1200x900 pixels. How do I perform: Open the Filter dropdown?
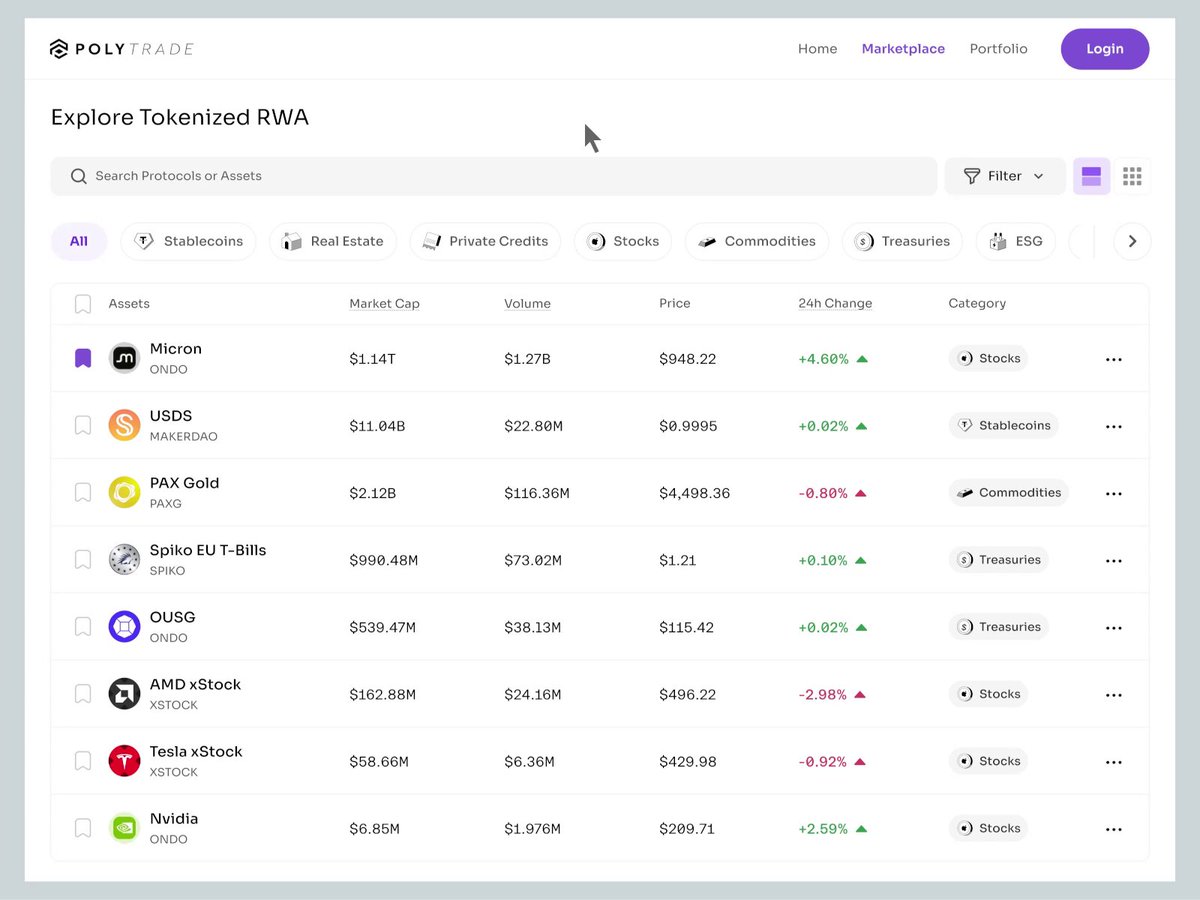(1004, 176)
